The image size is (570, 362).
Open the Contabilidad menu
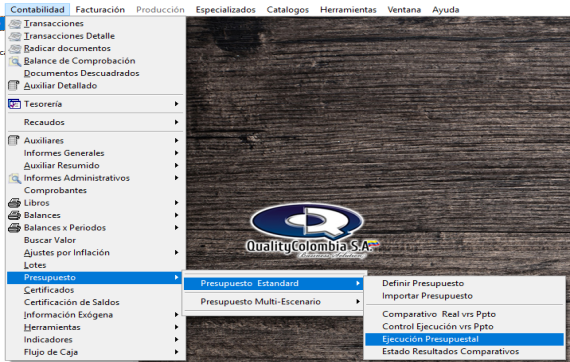[37, 9]
